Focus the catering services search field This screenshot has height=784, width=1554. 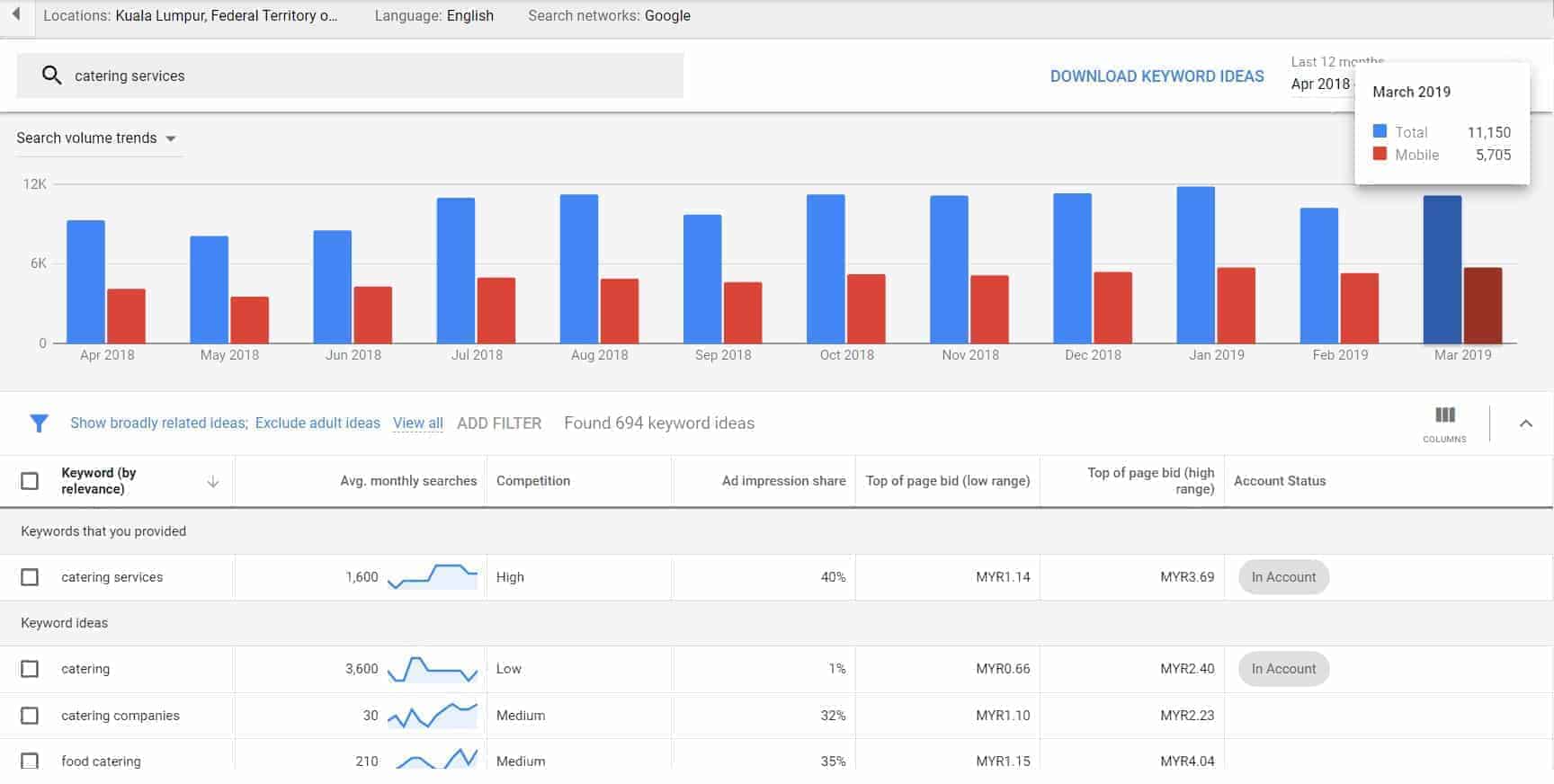point(350,76)
